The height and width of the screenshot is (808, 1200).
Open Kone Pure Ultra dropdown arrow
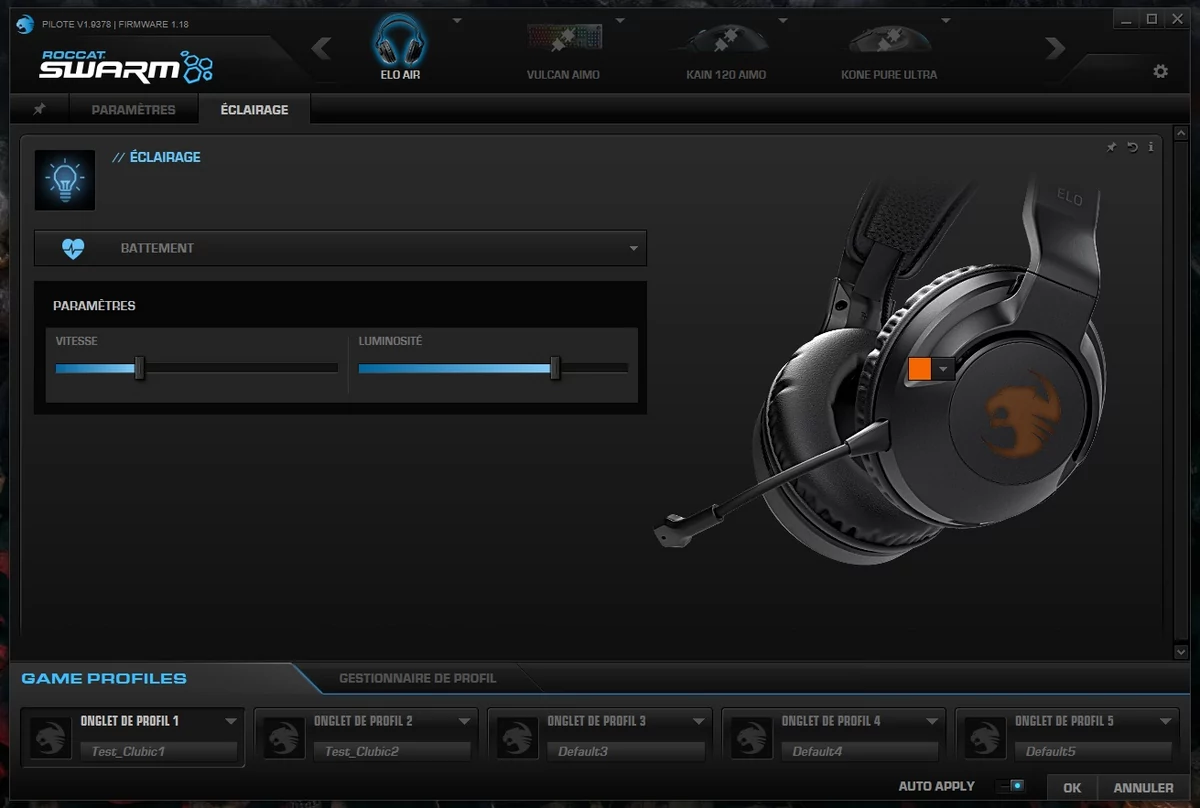tap(946, 19)
